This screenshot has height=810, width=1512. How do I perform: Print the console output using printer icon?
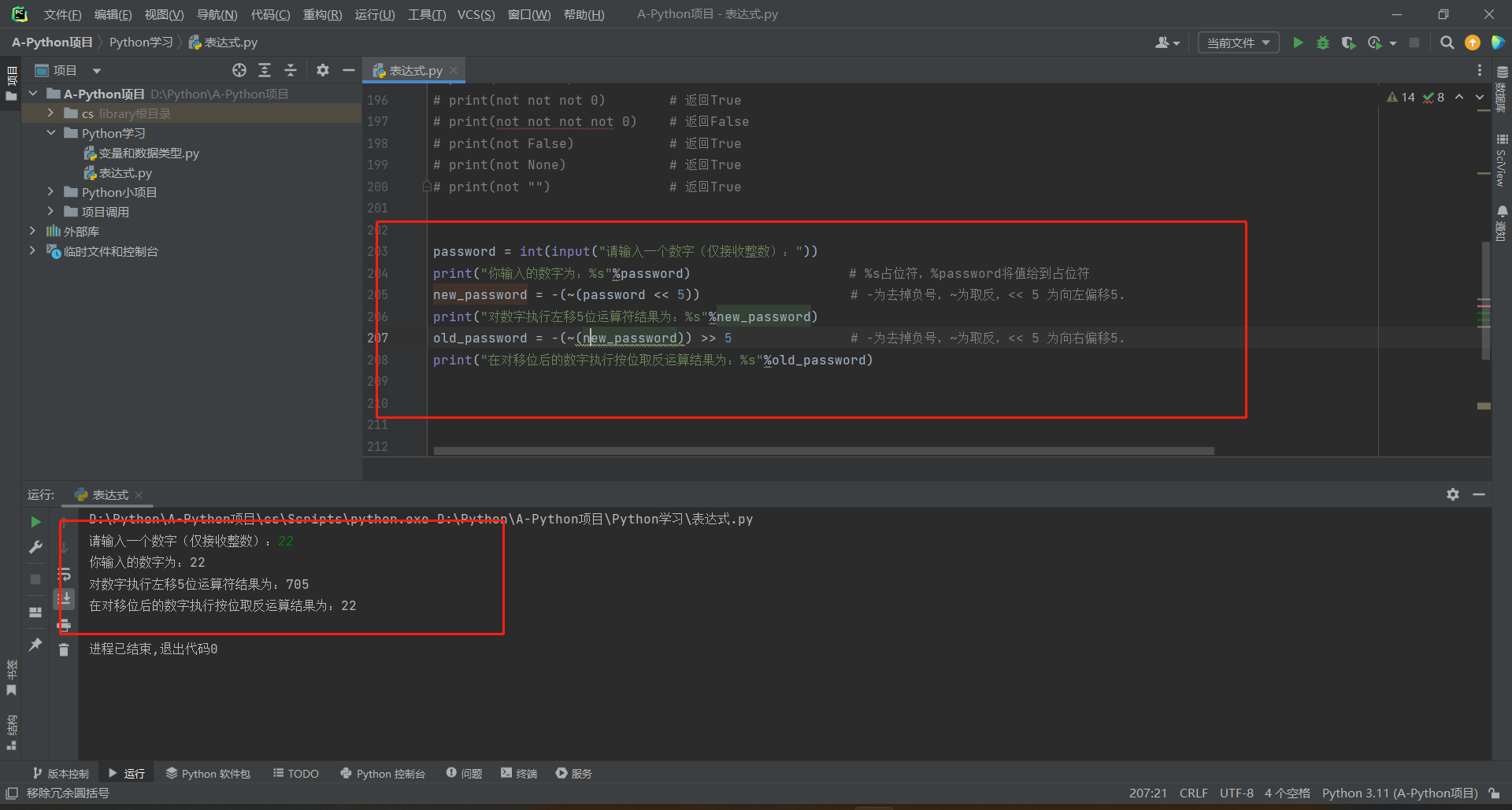point(64,625)
